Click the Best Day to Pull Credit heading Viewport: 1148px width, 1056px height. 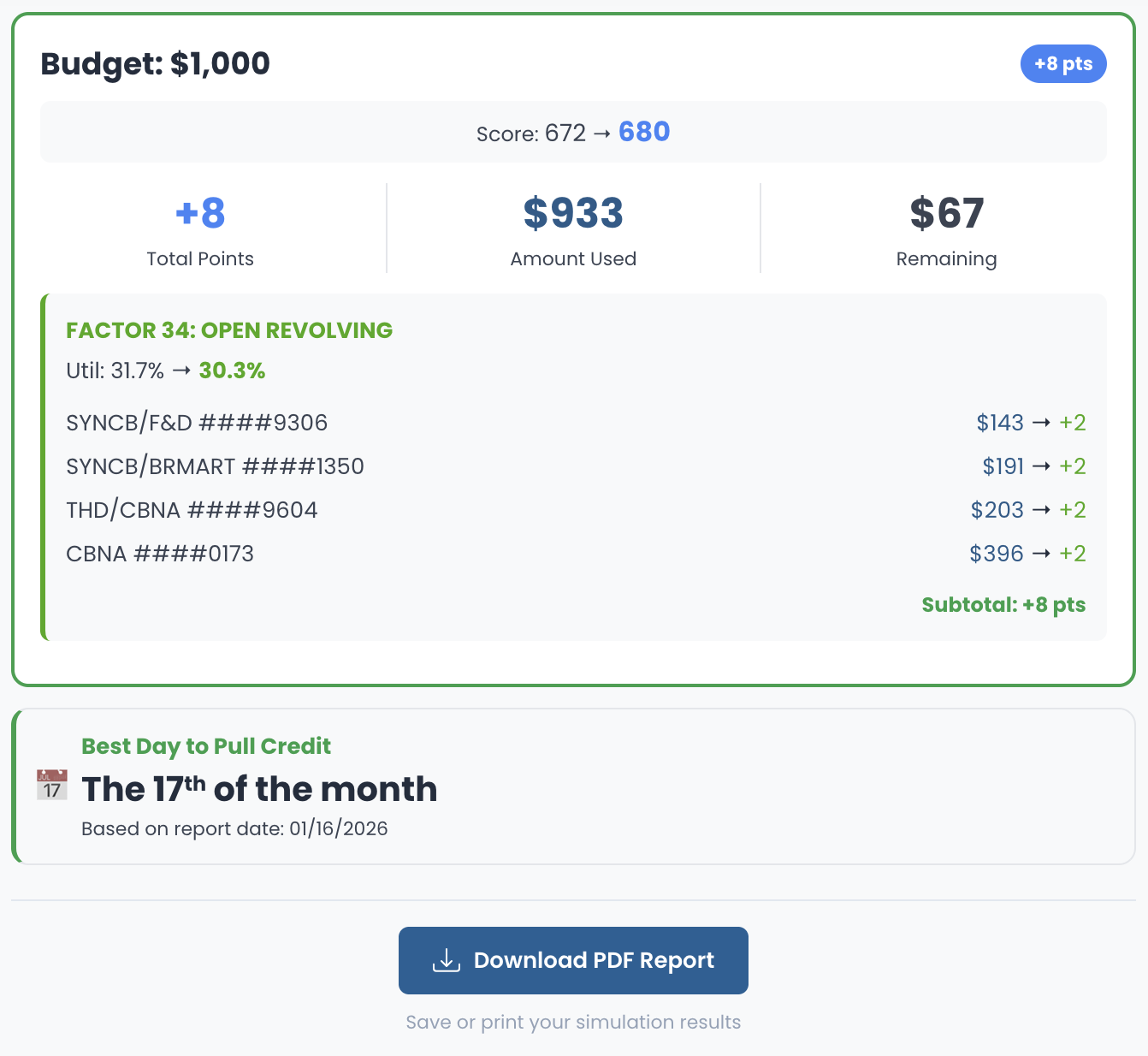coord(206,746)
